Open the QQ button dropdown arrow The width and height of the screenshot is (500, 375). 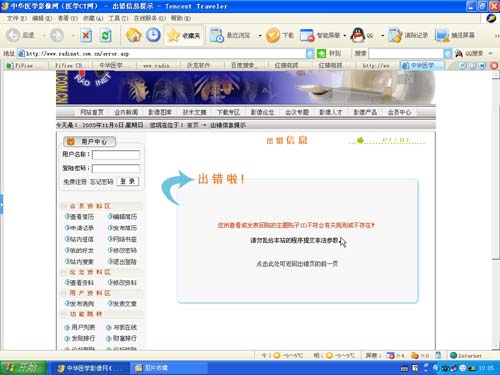tap(382, 35)
